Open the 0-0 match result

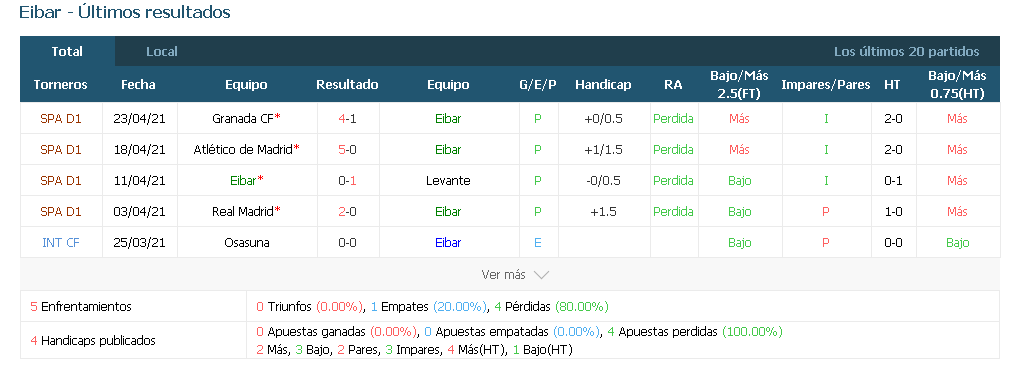click(x=348, y=243)
